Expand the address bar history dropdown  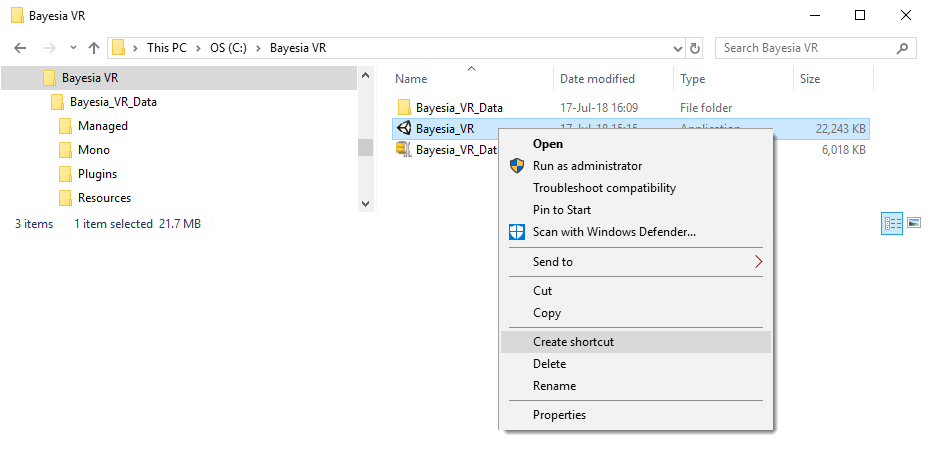(x=677, y=48)
